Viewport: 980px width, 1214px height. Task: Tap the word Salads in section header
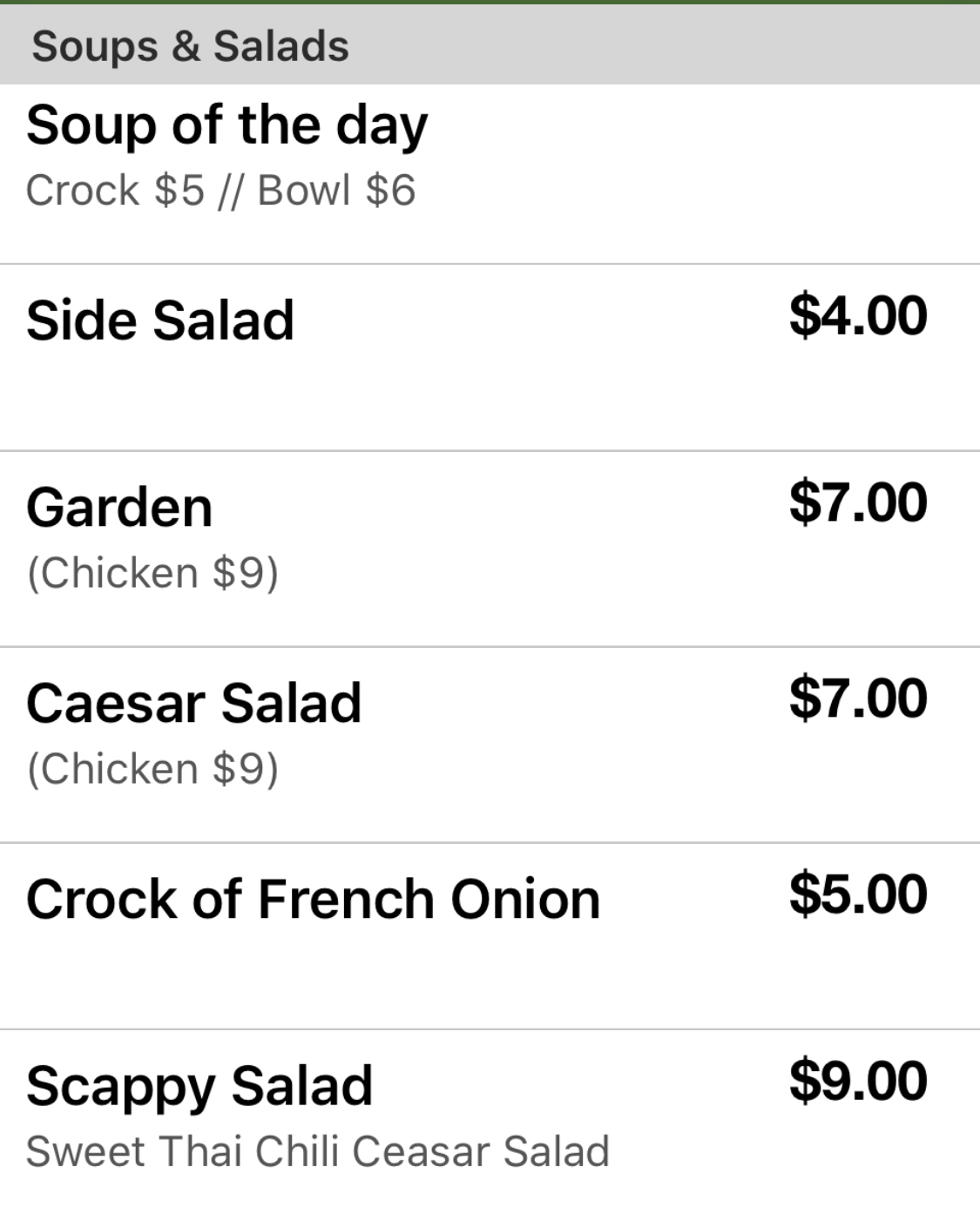(280, 46)
